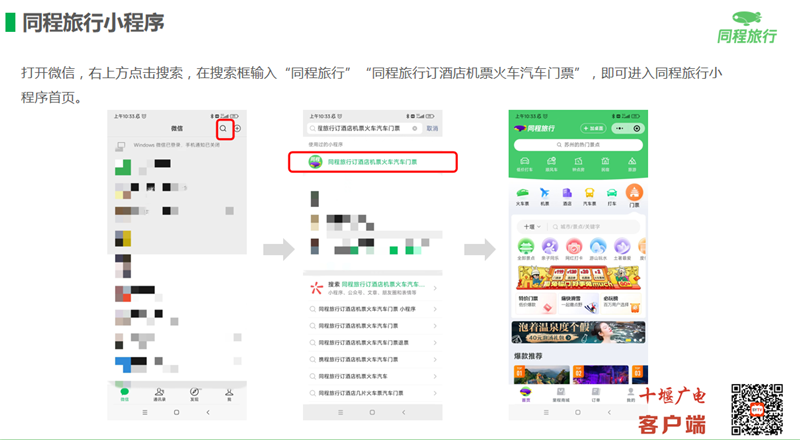Viewport: 800px width, 440px height.
Task: Open the 打车 taxi icon
Action: [x=612, y=196]
